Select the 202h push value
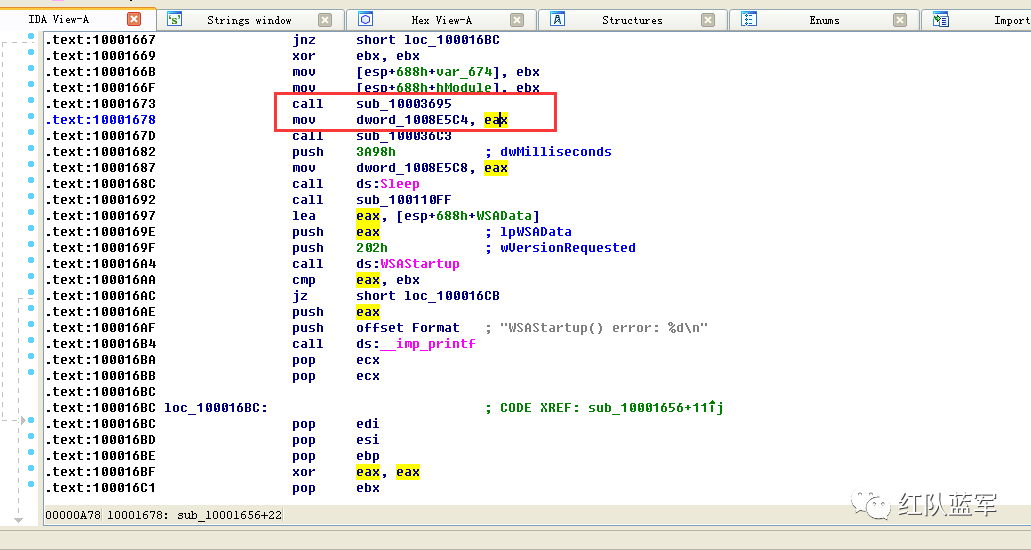 tap(372, 247)
